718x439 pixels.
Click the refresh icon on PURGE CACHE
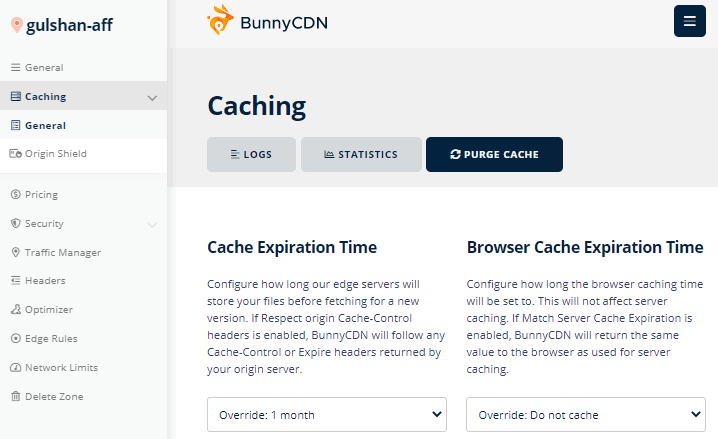455,154
